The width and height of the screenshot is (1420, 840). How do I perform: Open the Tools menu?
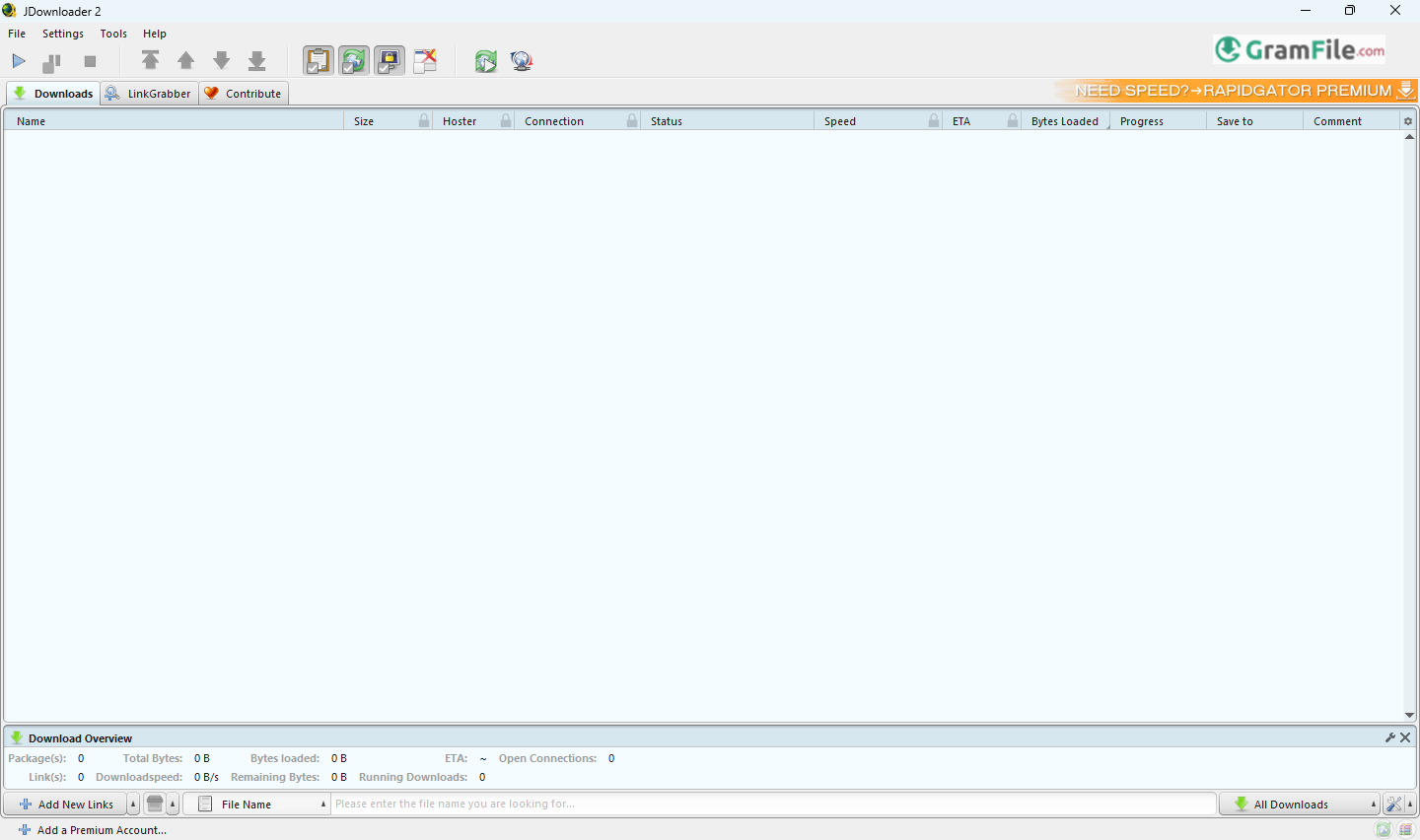coord(113,34)
